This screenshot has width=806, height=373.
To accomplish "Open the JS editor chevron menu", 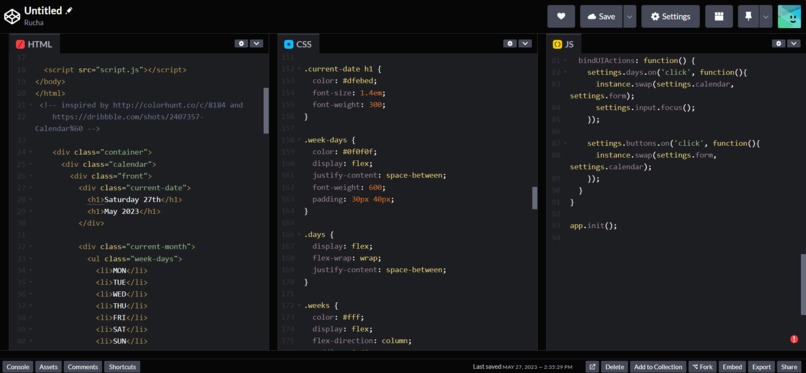I will pyautogui.click(x=793, y=44).
